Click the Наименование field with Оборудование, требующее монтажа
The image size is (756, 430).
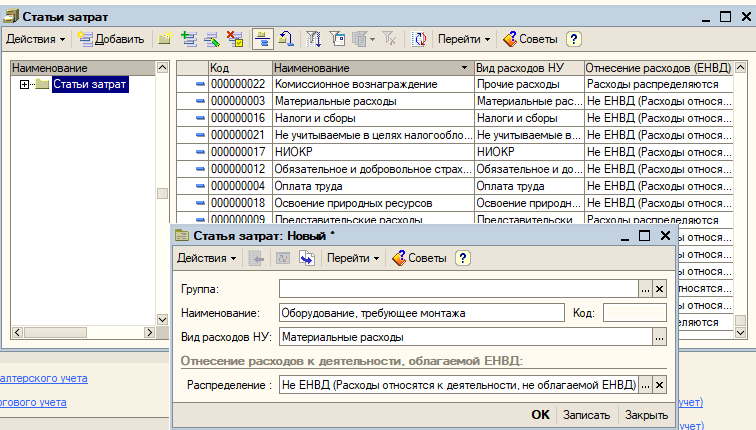coord(422,313)
